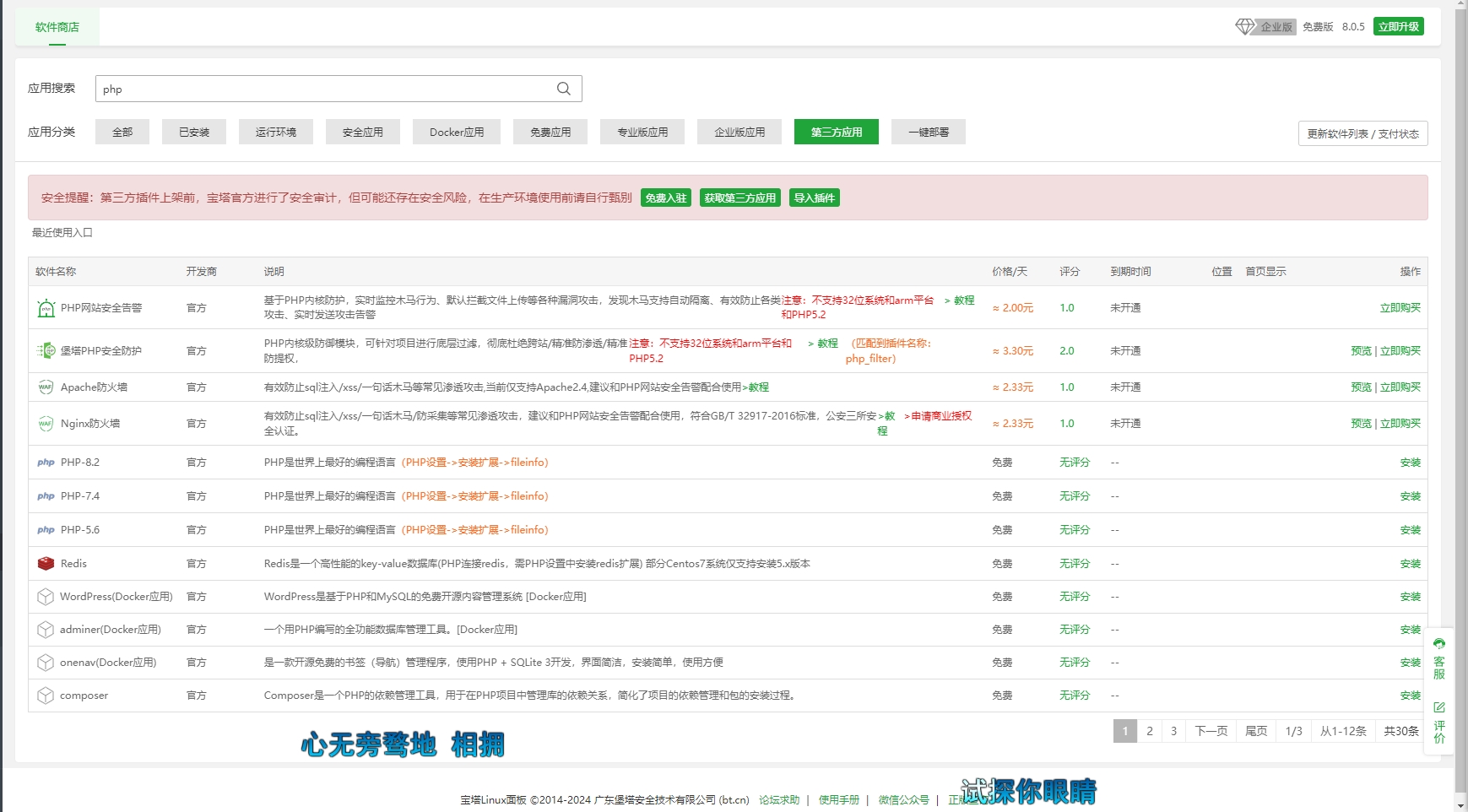Click the PHP-7.4 php logo icon
1468x812 pixels.
pos(46,496)
